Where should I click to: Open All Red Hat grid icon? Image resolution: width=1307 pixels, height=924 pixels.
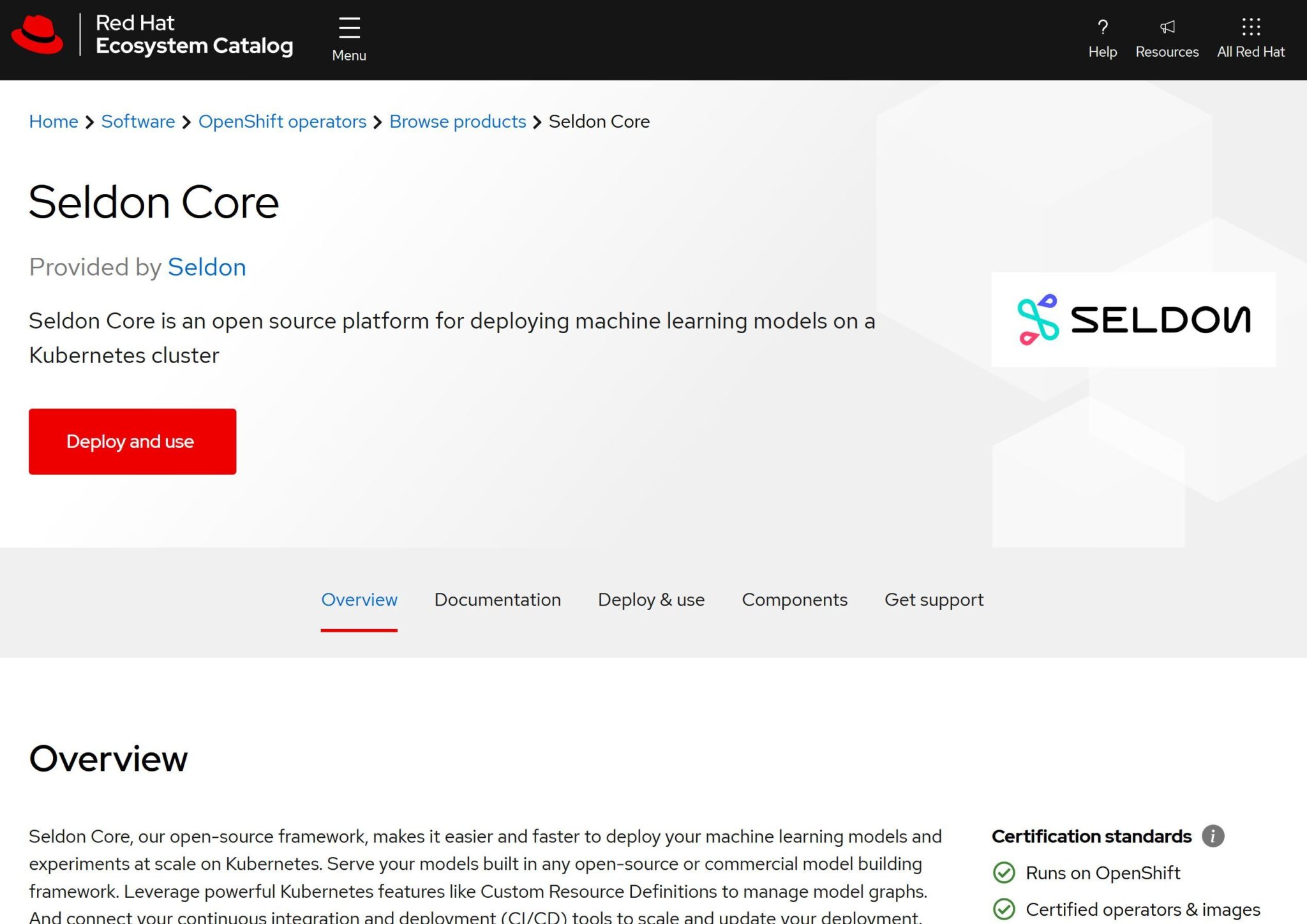click(1251, 27)
